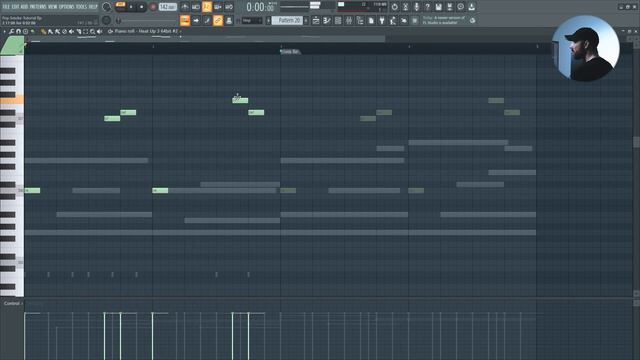Open the target channel selector before Piano roll title

(x=110, y=31)
